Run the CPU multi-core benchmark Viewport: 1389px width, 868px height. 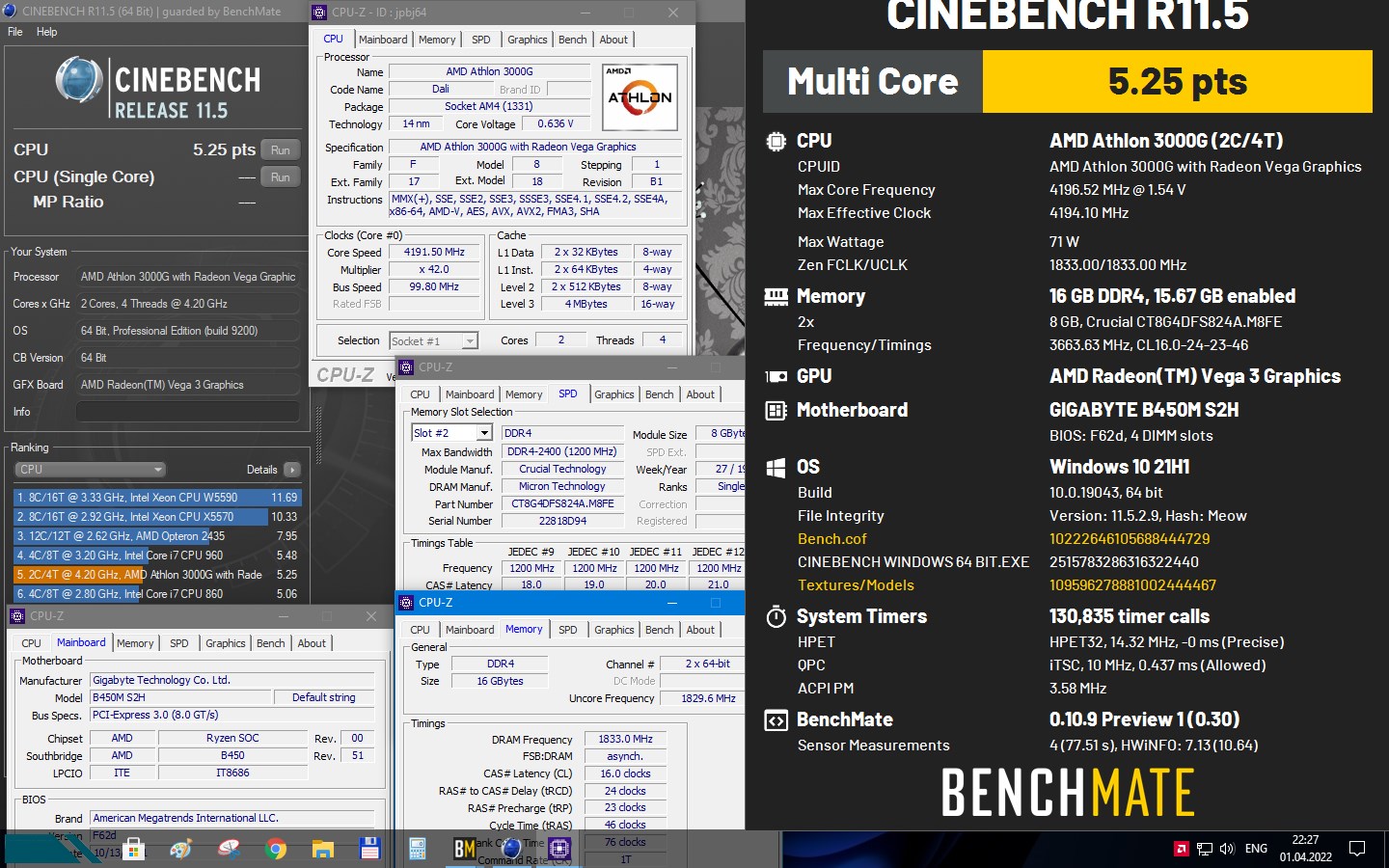[281, 149]
